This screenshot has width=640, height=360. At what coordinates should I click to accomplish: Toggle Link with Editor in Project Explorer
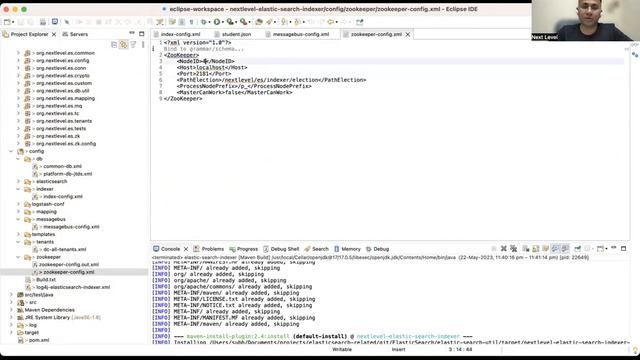pos(123,44)
